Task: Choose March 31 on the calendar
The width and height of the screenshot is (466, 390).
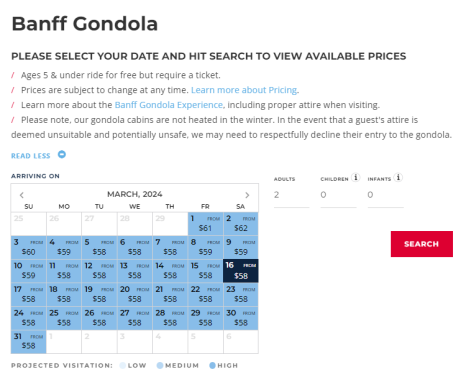Action: click(28, 342)
